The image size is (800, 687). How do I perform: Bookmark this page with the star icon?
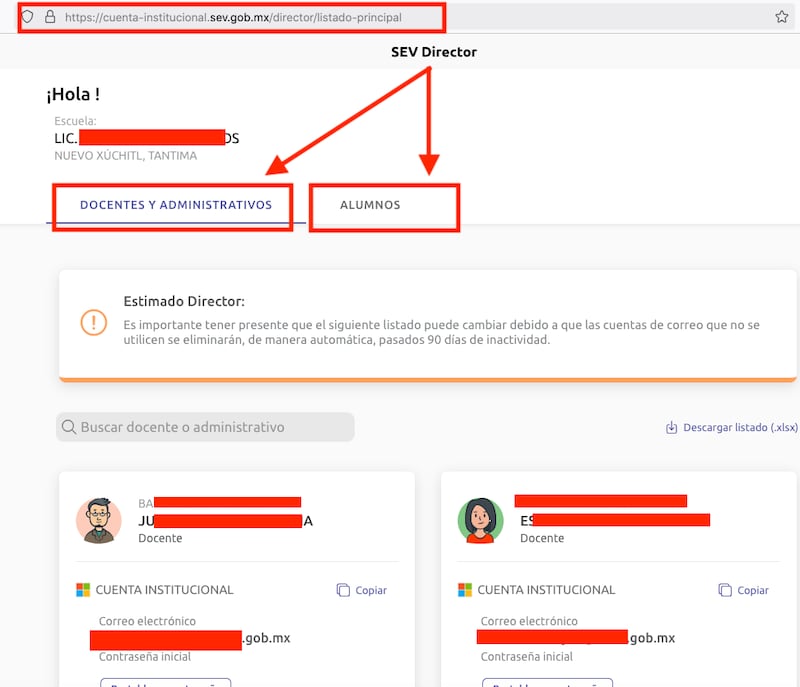point(782,17)
